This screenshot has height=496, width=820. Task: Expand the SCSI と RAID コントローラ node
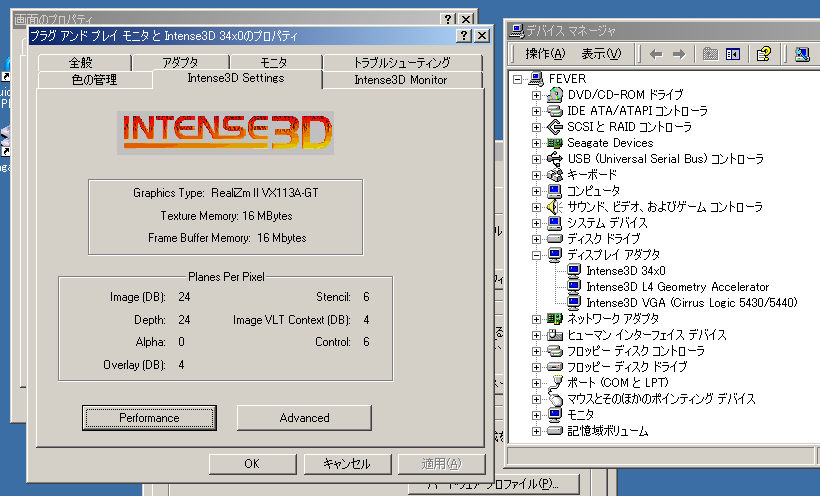click(536, 127)
